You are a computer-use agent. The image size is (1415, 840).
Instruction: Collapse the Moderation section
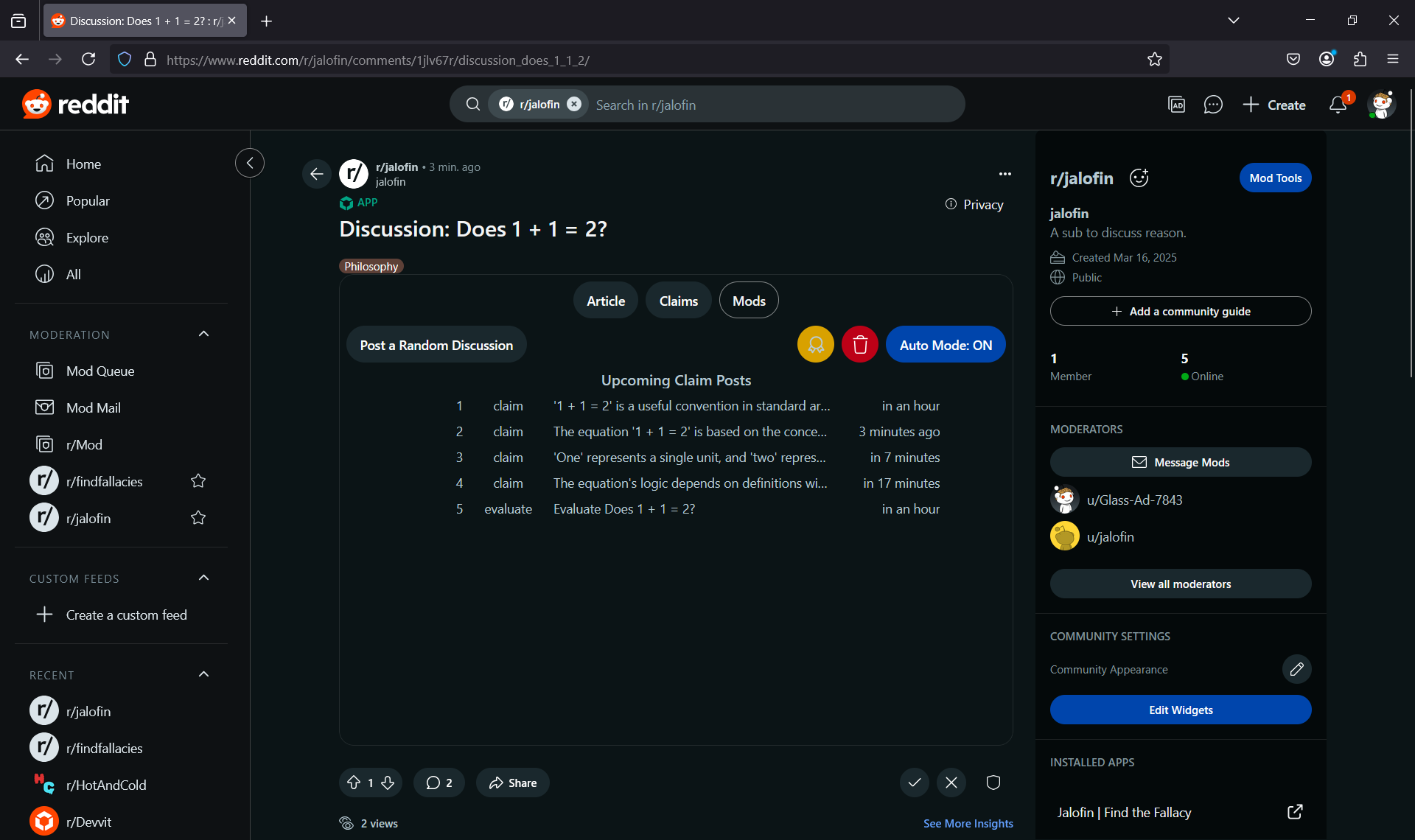204,335
